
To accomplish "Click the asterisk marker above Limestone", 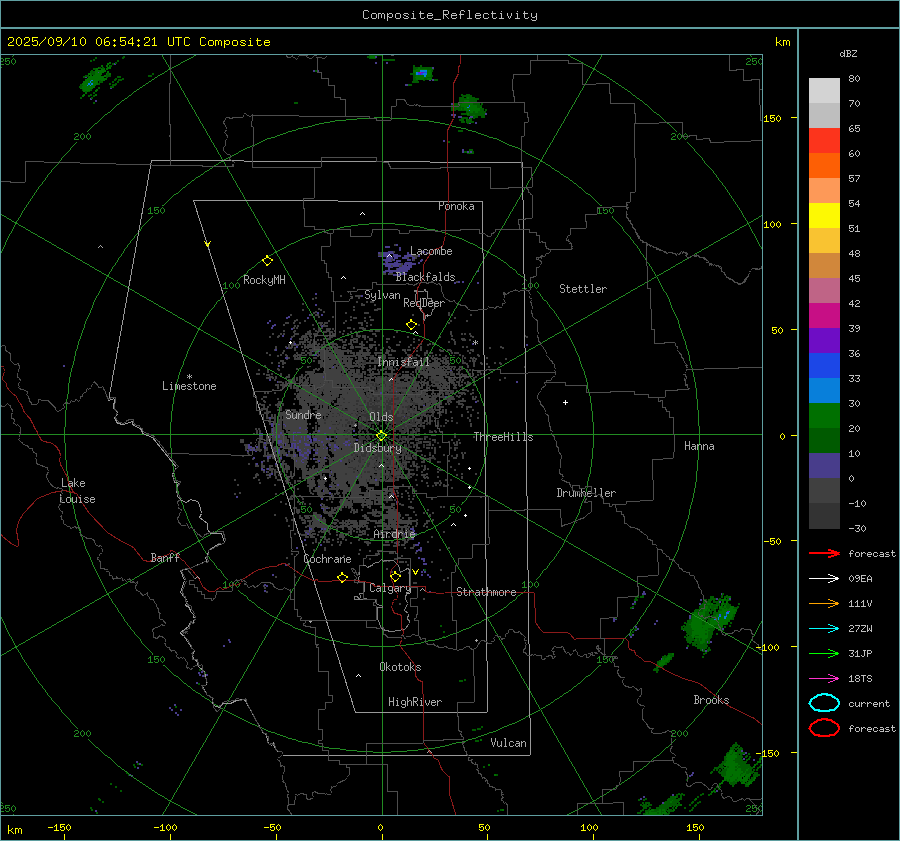I will click(189, 377).
